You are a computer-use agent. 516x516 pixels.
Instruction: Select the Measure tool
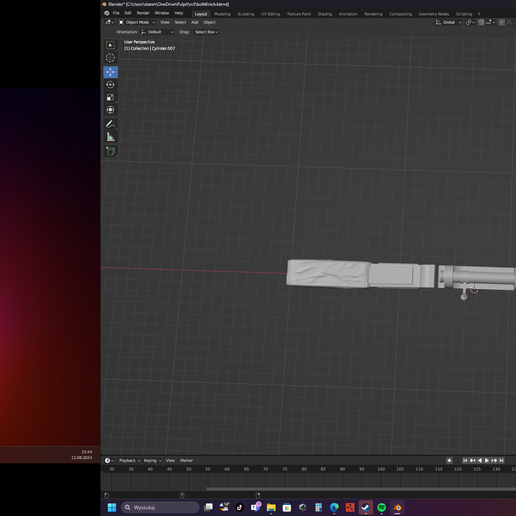click(110, 137)
